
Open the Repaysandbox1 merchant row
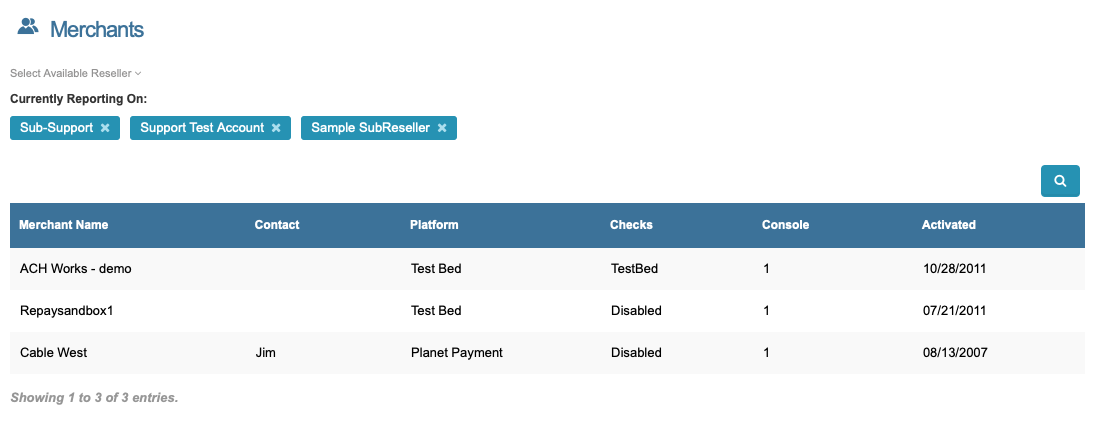[67, 311]
